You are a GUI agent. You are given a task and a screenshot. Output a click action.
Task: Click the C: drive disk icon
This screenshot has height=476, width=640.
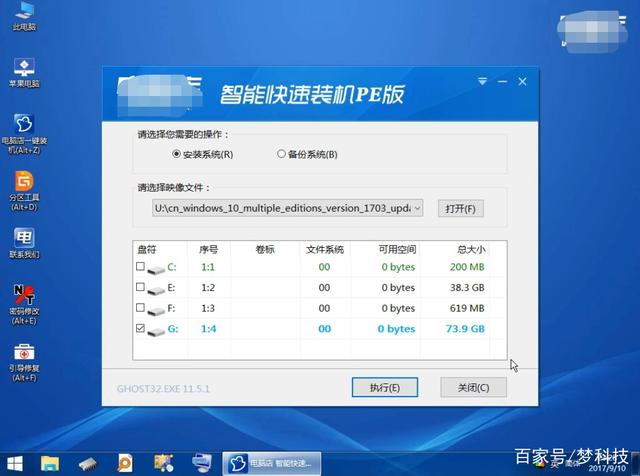tap(156, 269)
